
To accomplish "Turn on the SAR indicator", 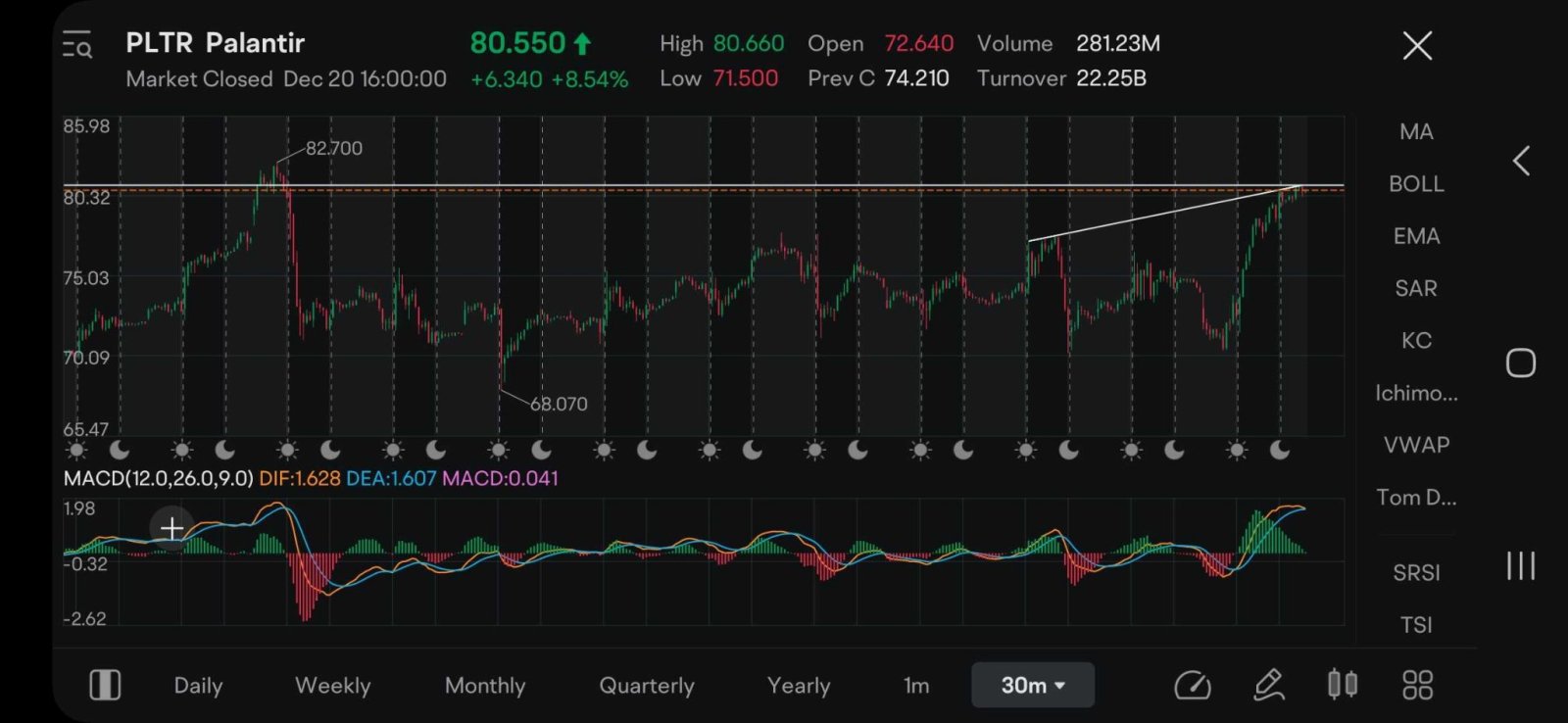I will point(1416,288).
